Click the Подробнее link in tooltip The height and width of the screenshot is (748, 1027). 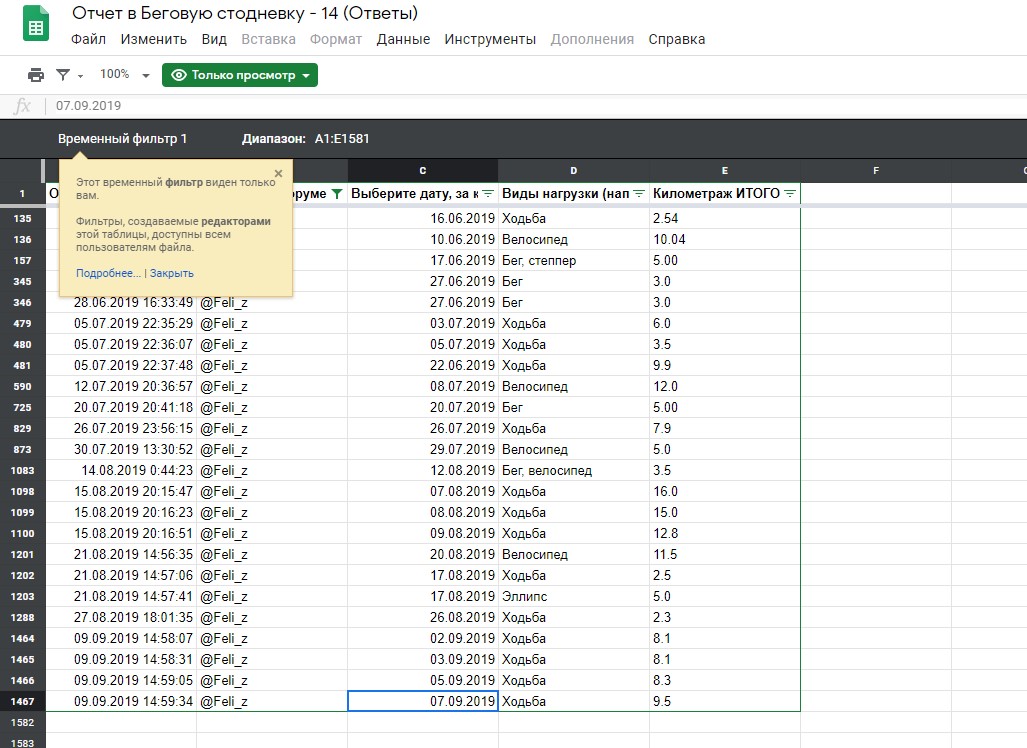108,273
